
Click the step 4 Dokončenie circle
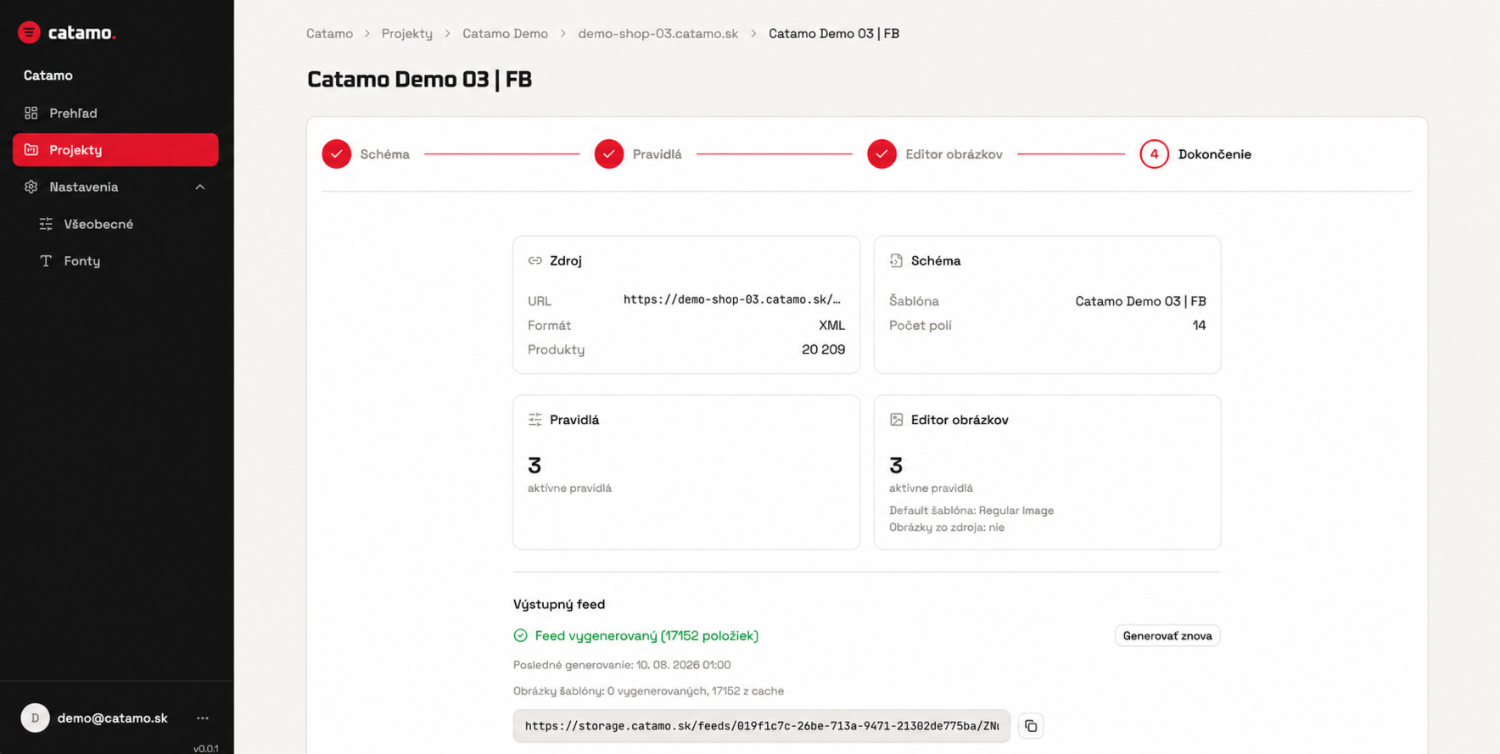coord(1154,154)
